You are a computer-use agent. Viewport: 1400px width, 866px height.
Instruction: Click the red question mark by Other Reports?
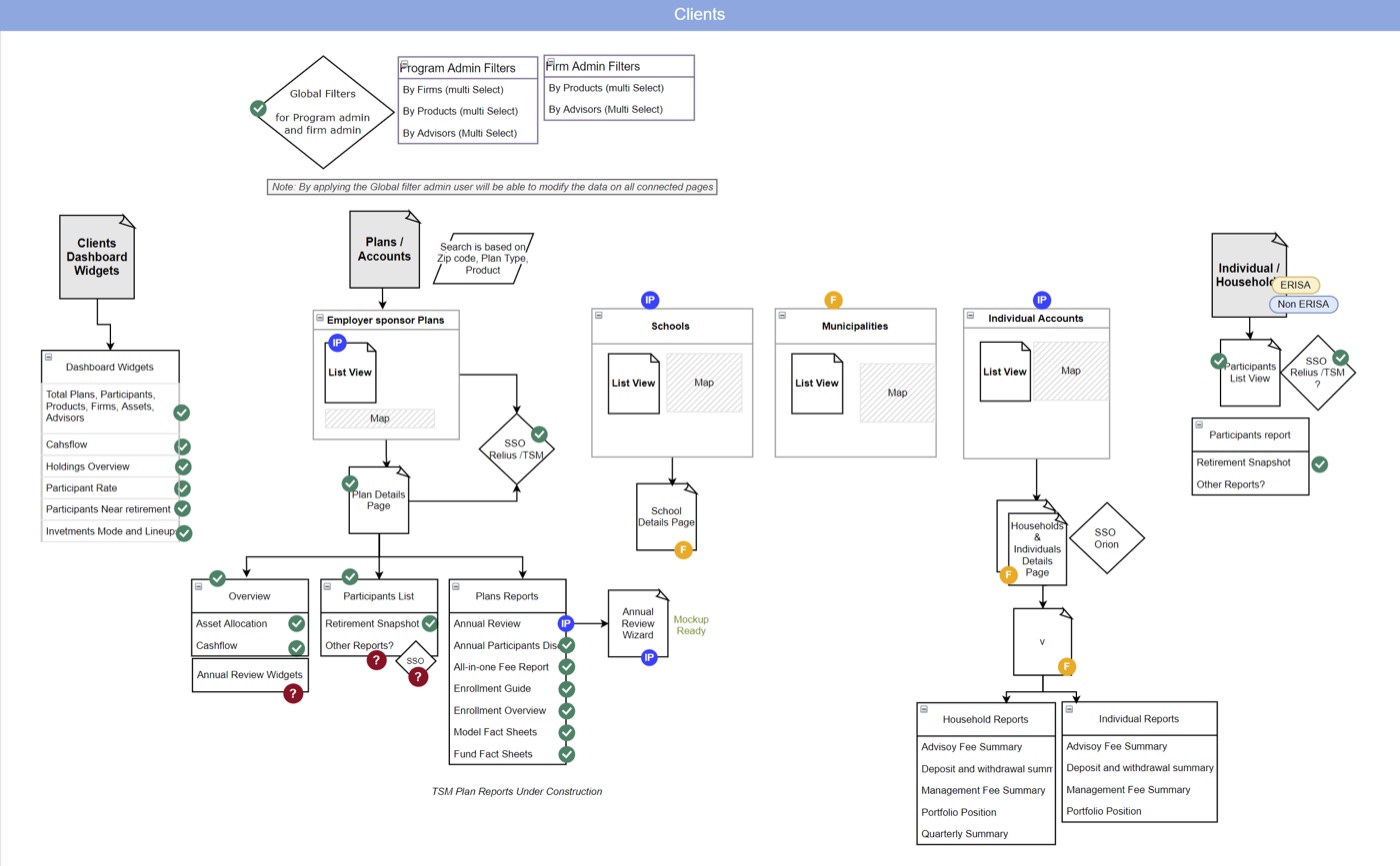tap(376, 660)
